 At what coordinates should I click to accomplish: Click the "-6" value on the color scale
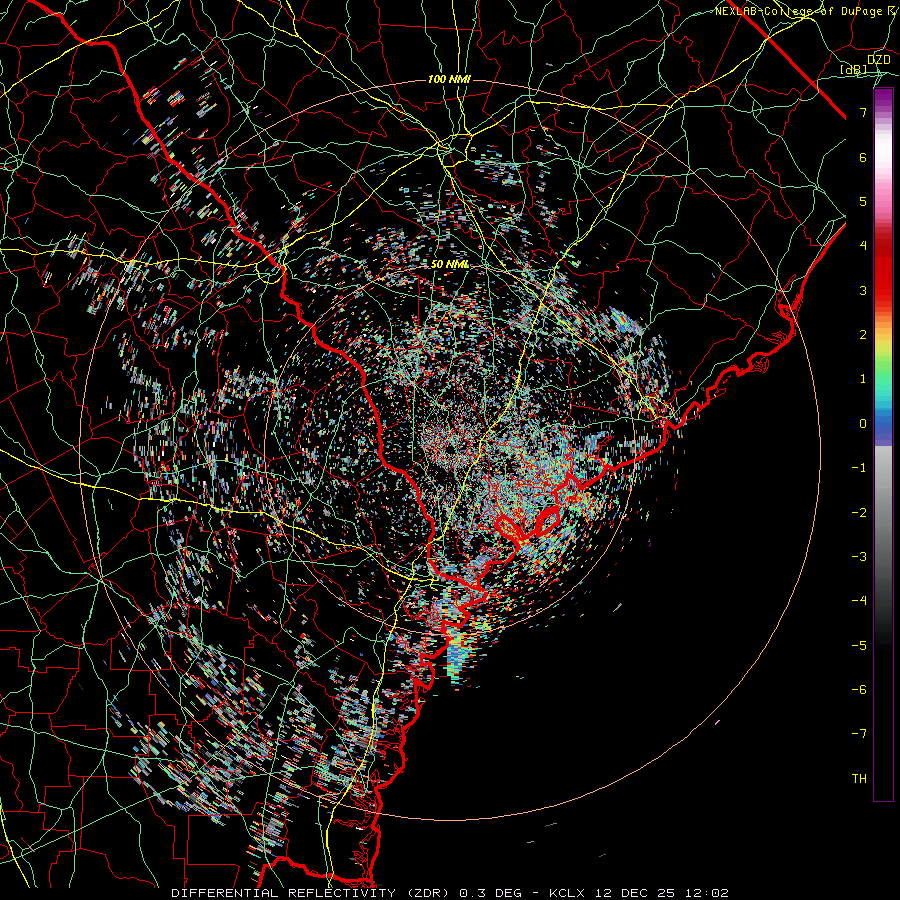[x=859, y=689]
